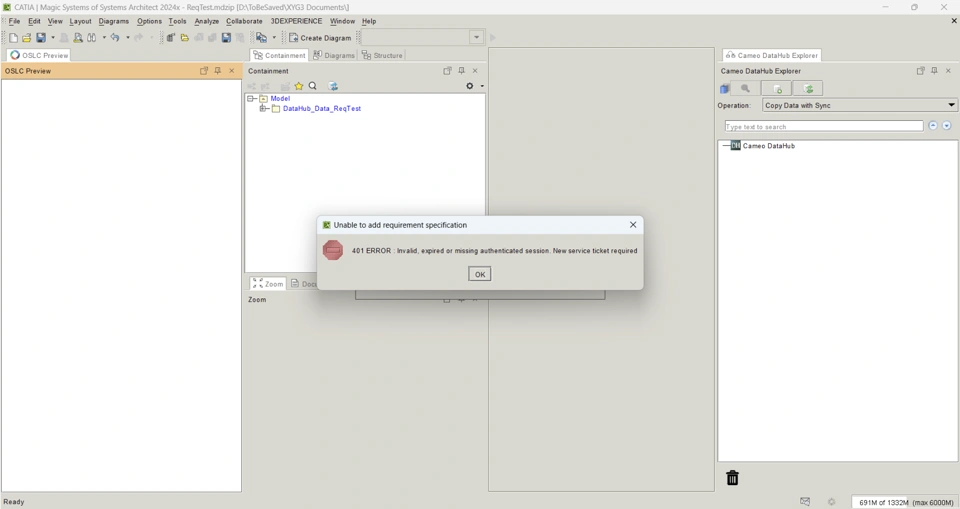Open the Operation 'Copy Data with Sync' dropdown
This screenshot has width=960, height=509.
coord(859,105)
